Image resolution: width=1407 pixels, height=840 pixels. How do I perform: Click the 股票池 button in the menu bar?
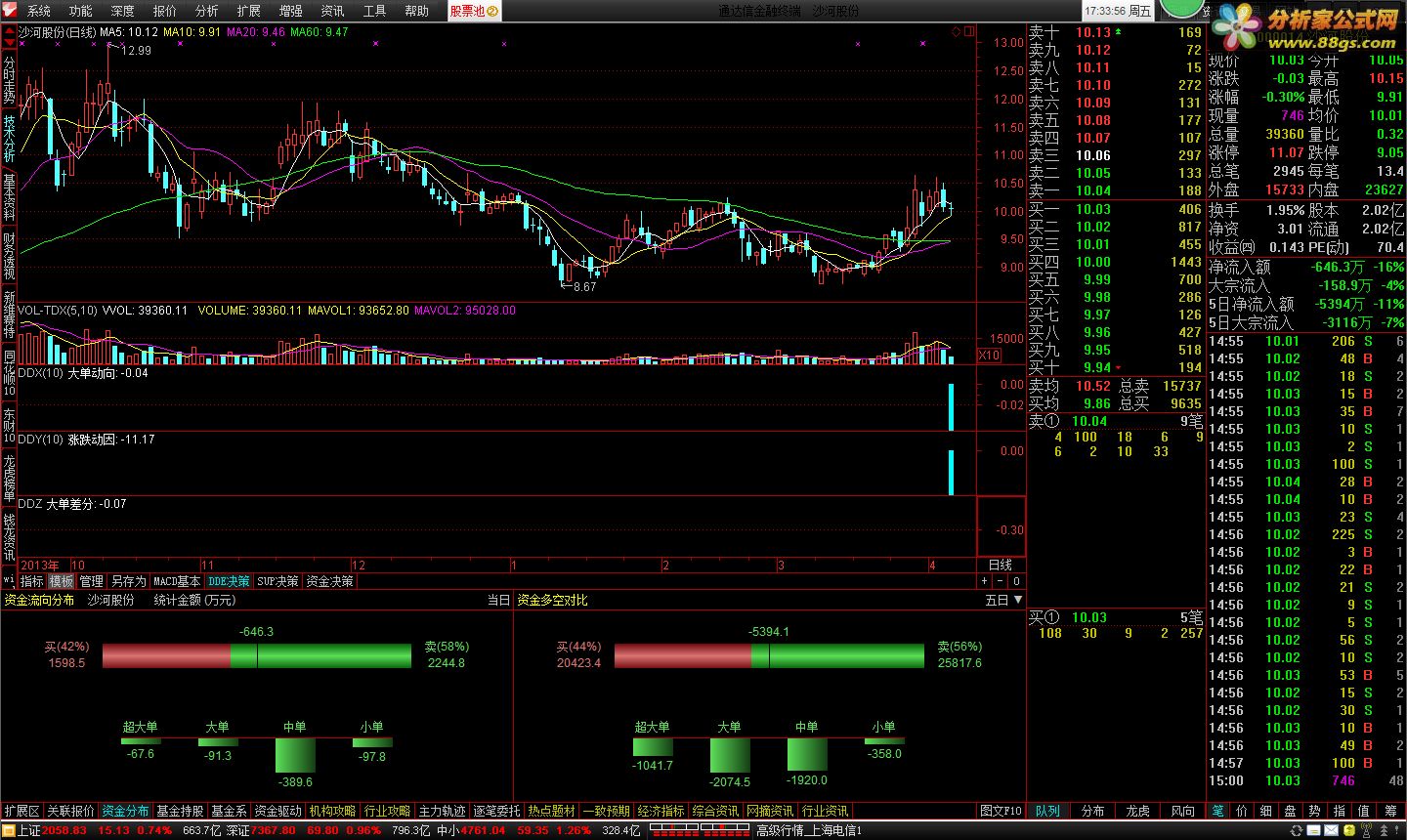tap(474, 11)
